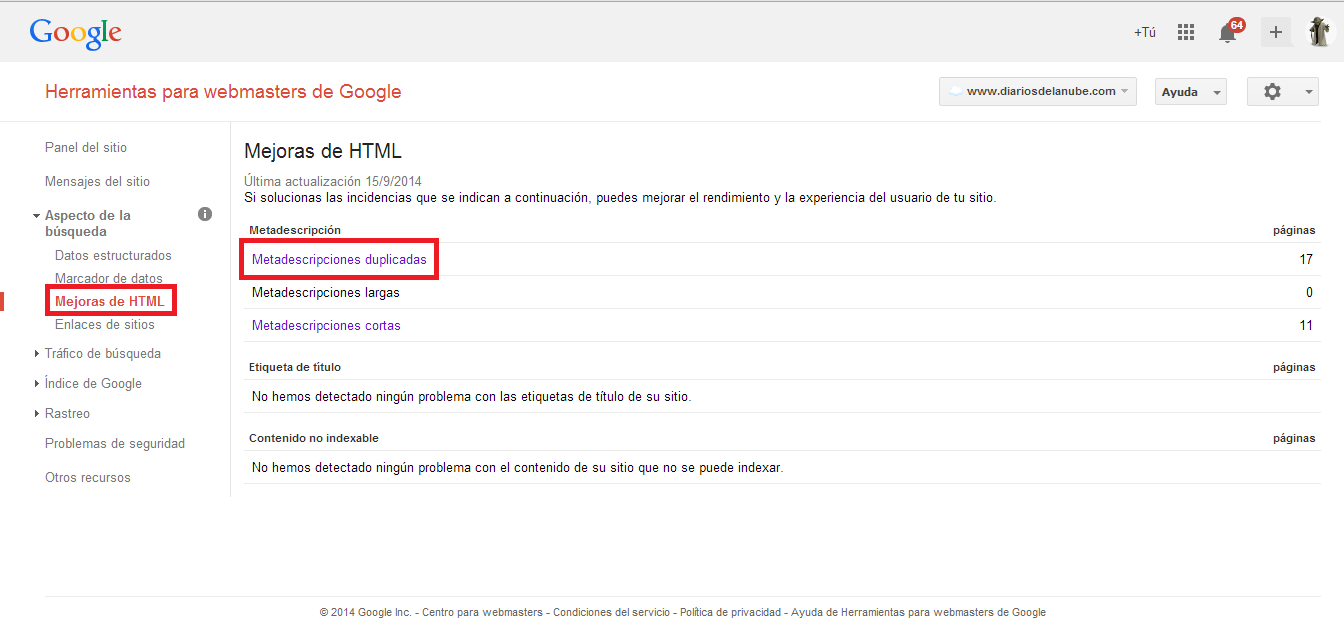Open the www.diariosdelanube.com site selector
The width and height of the screenshot is (1344, 623).
click(1038, 91)
